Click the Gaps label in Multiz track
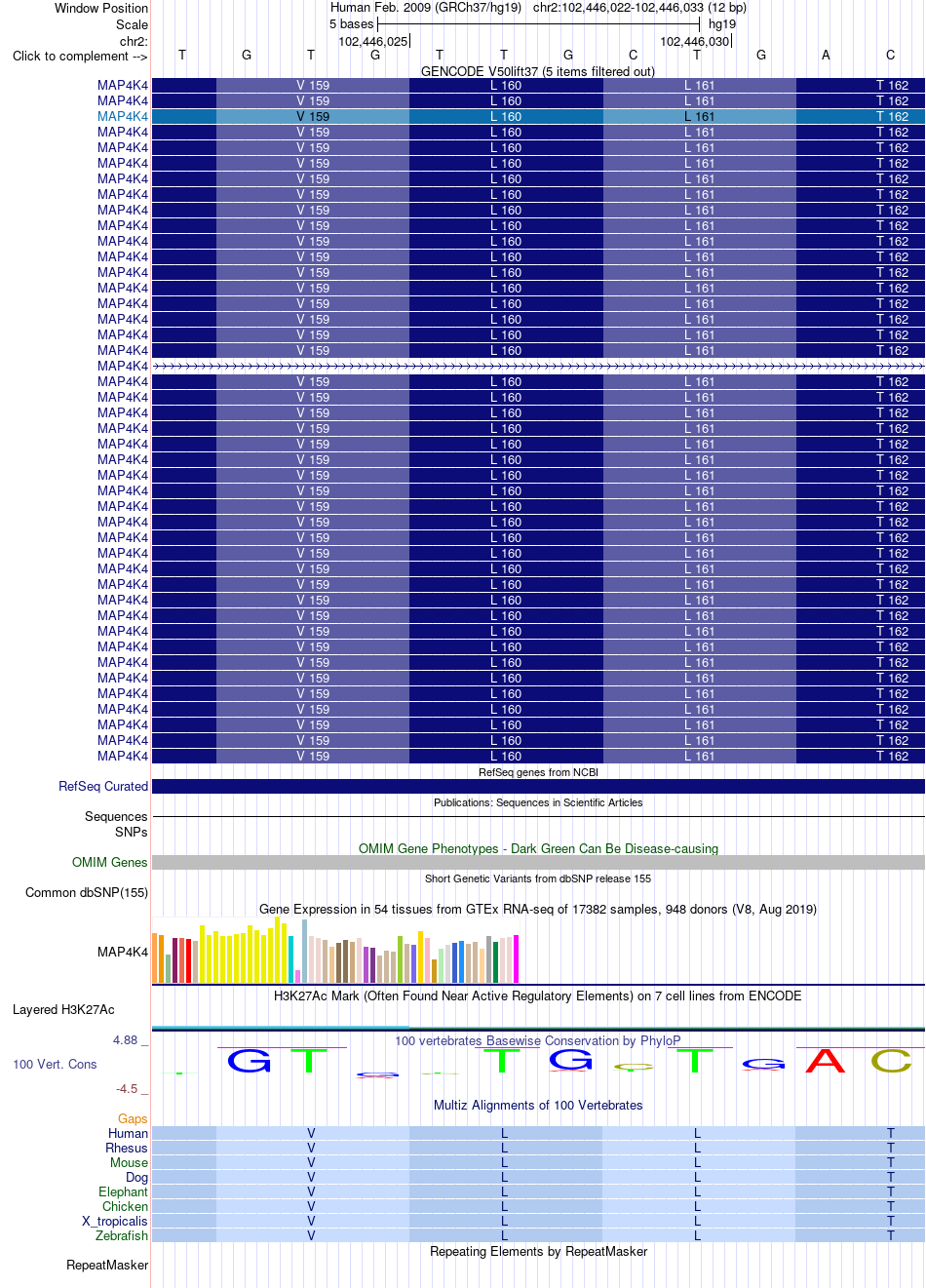Image resolution: width=926 pixels, height=1288 pixels. pos(133,1118)
